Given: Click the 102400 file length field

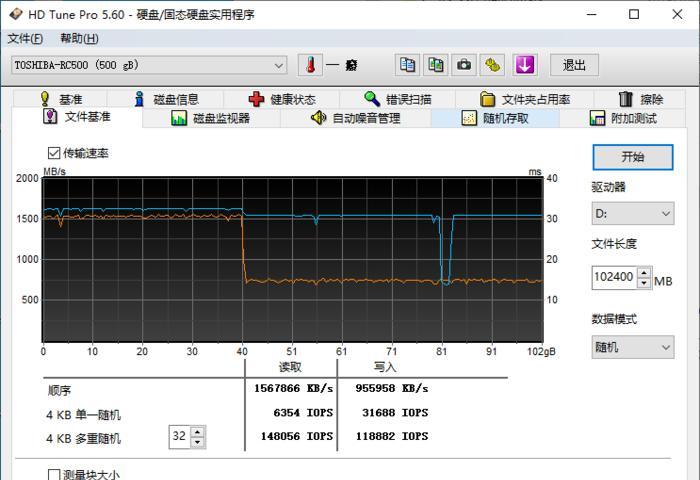Looking at the screenshot, I should click(x=614, y=277).
